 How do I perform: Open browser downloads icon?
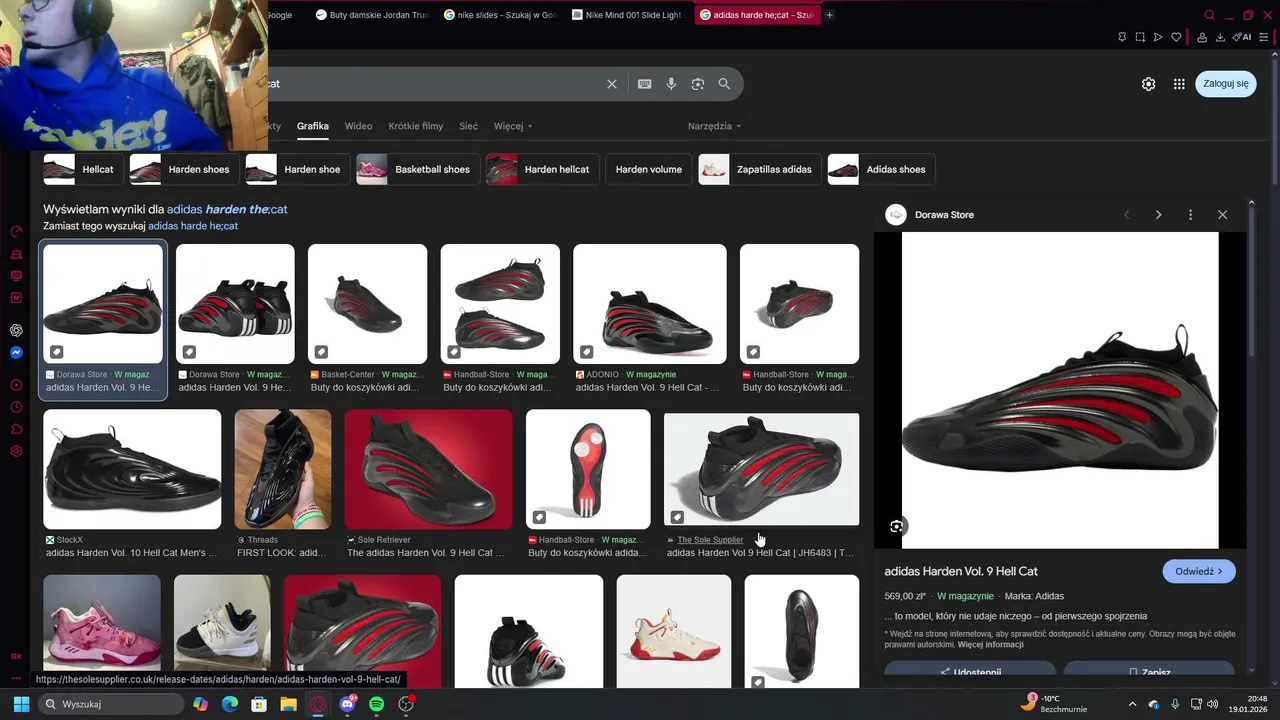(x=1220, y=37)
